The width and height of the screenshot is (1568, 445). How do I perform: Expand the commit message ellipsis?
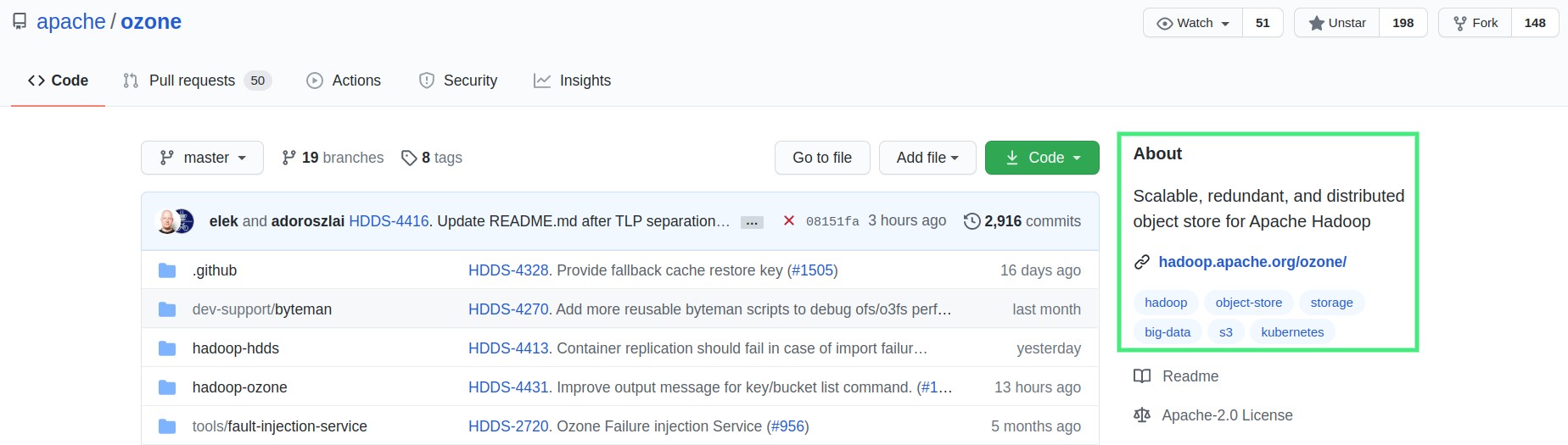click(x=752, y=222)
